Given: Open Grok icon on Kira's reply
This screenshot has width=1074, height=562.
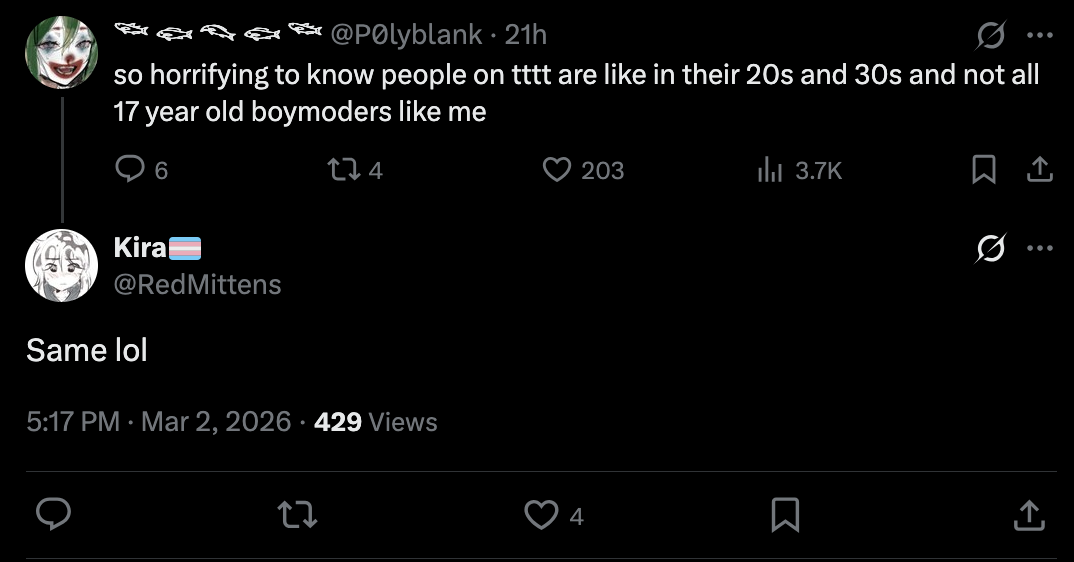Looking at the screenshot, I should point(991,249).
